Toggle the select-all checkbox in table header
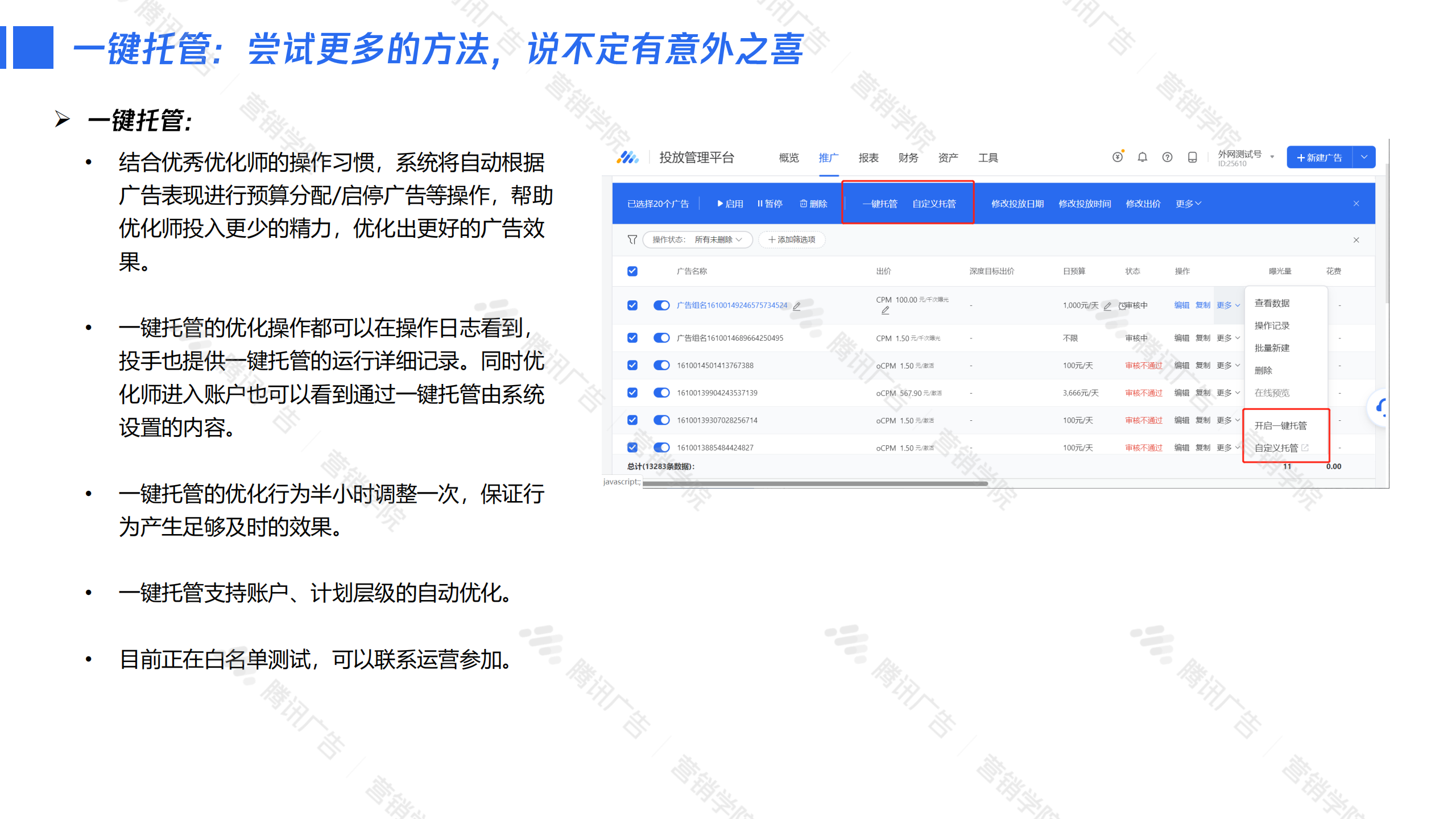The width and height of the screenshot is (1456, 819). pyautogui.click(x=632, y=271)
